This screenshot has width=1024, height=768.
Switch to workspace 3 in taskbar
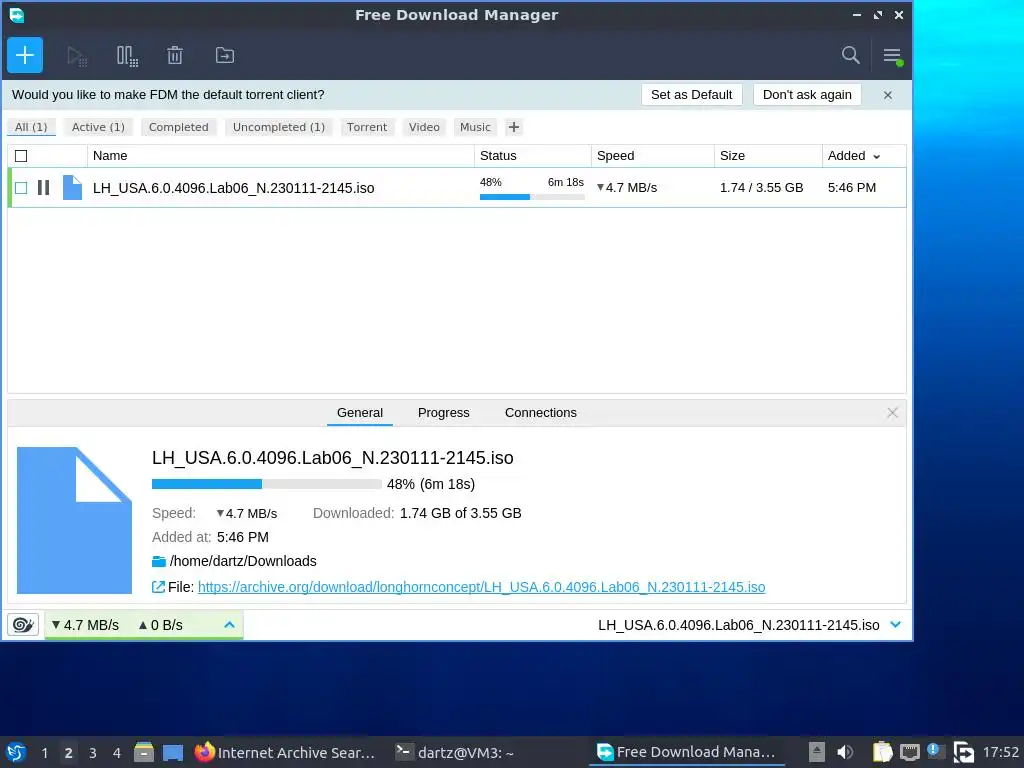pyautogui.click(x=93, y=753)
